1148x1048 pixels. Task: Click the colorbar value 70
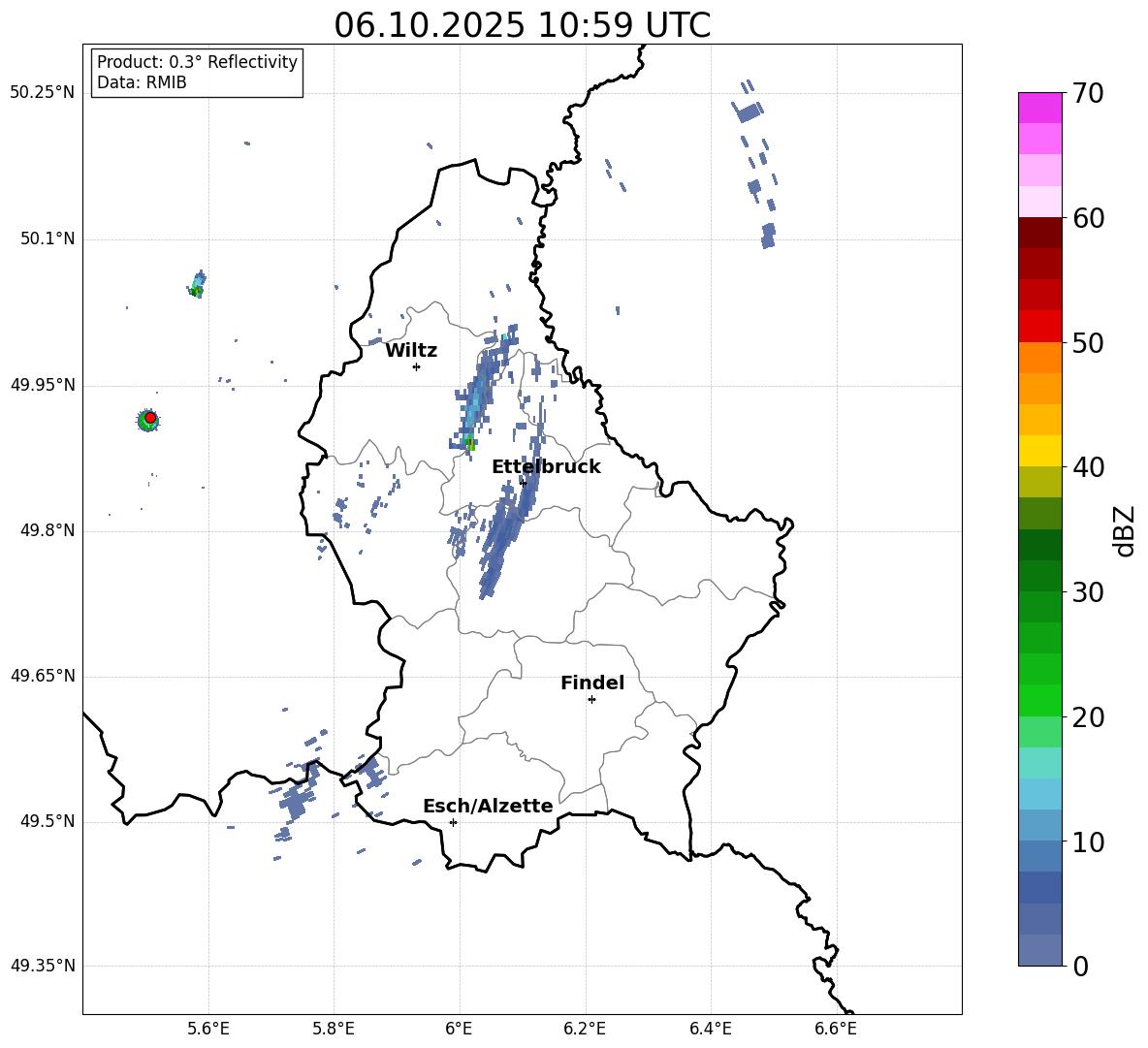tap(1088, 93)
